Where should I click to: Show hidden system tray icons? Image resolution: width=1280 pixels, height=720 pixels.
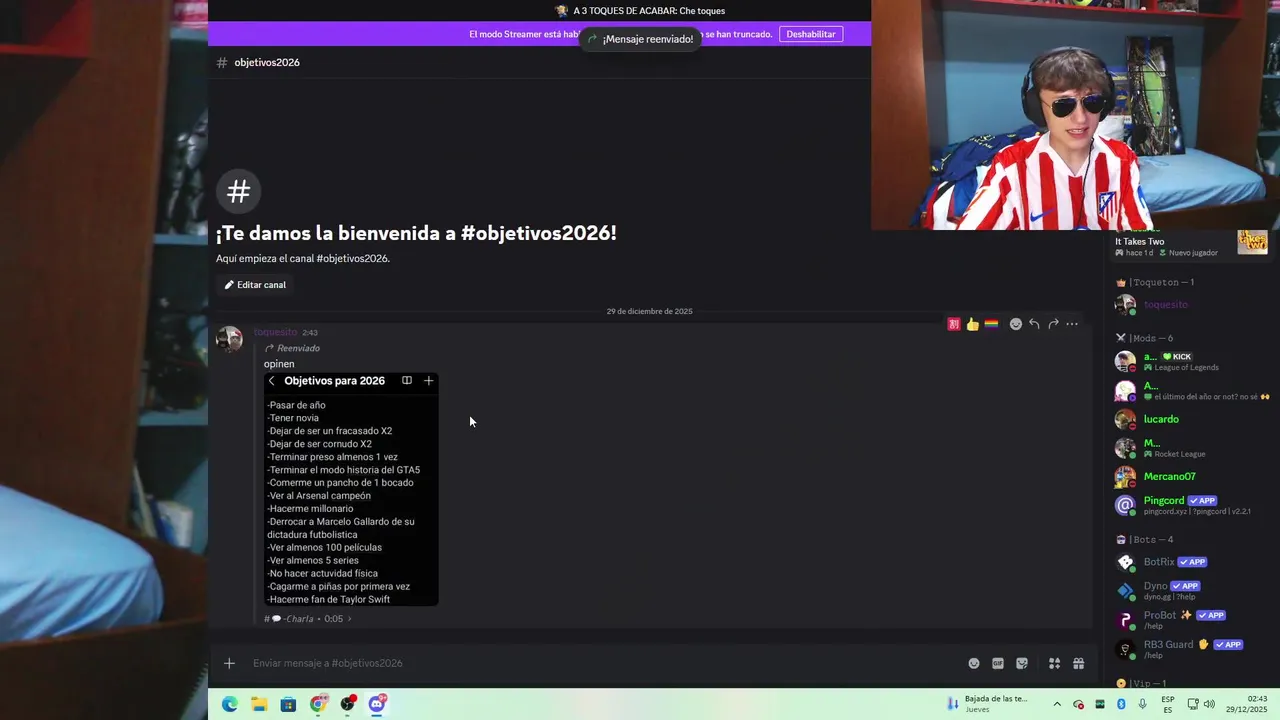point(1057,704)
